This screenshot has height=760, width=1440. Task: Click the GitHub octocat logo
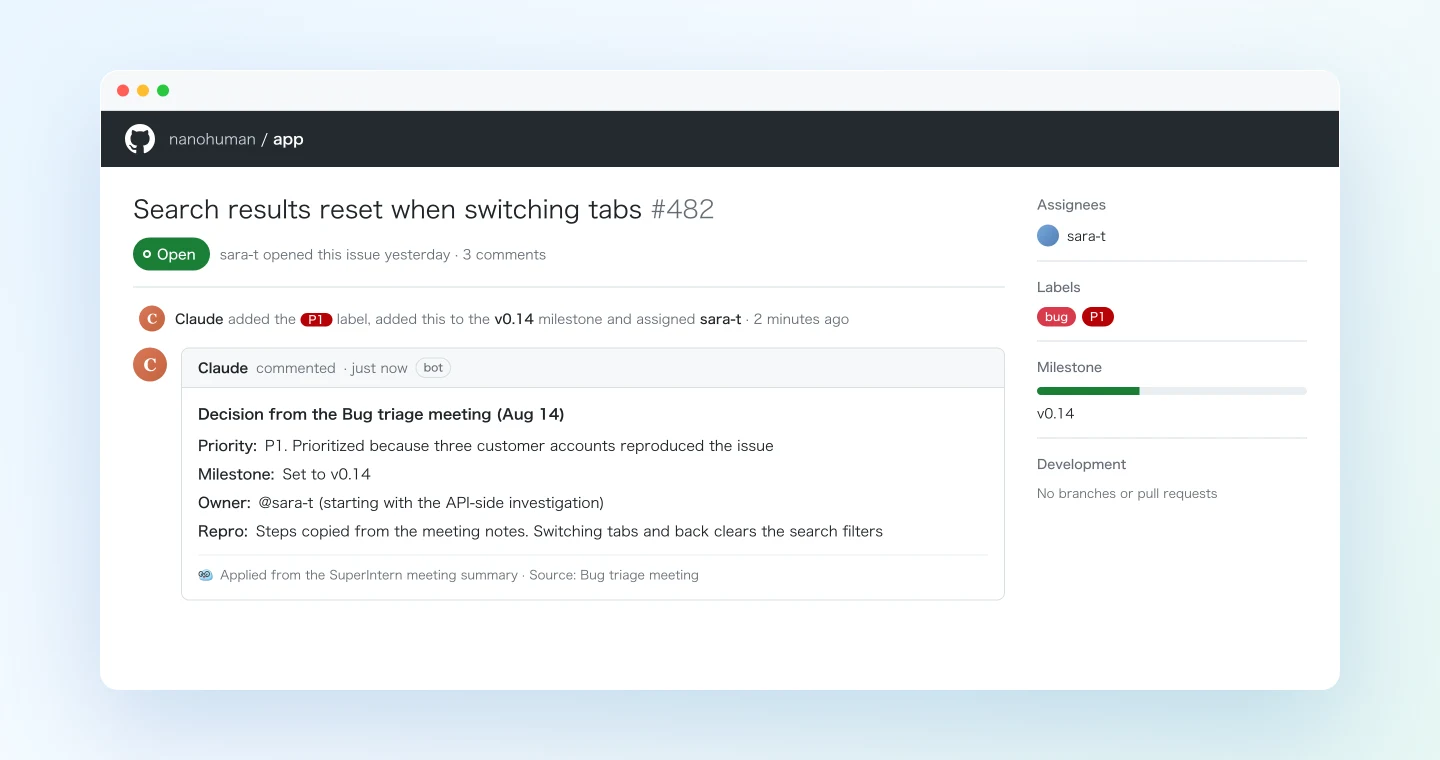(x=140, y=139)
